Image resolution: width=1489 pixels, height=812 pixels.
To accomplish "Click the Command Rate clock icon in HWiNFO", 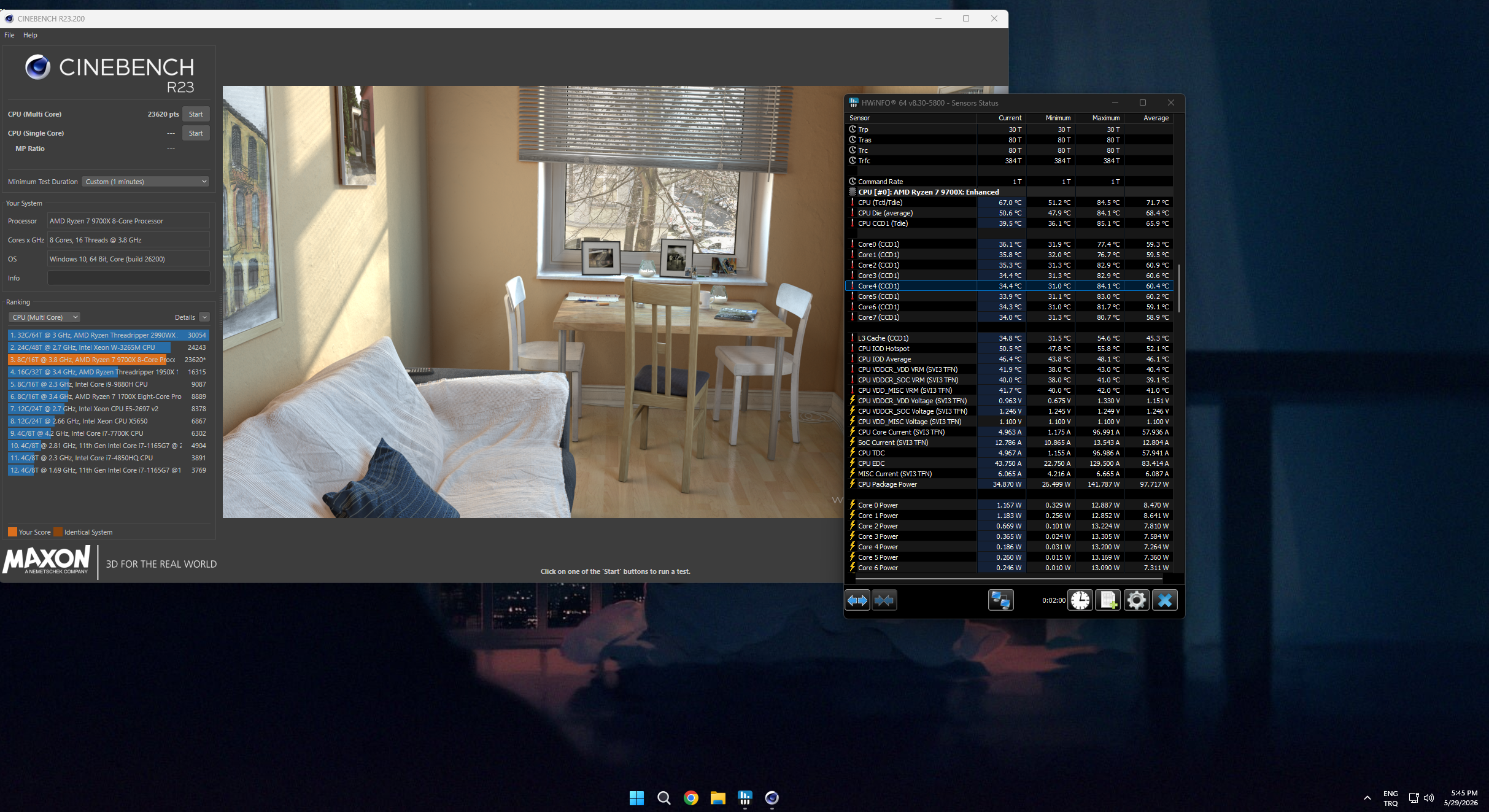I will click(853, 181).
